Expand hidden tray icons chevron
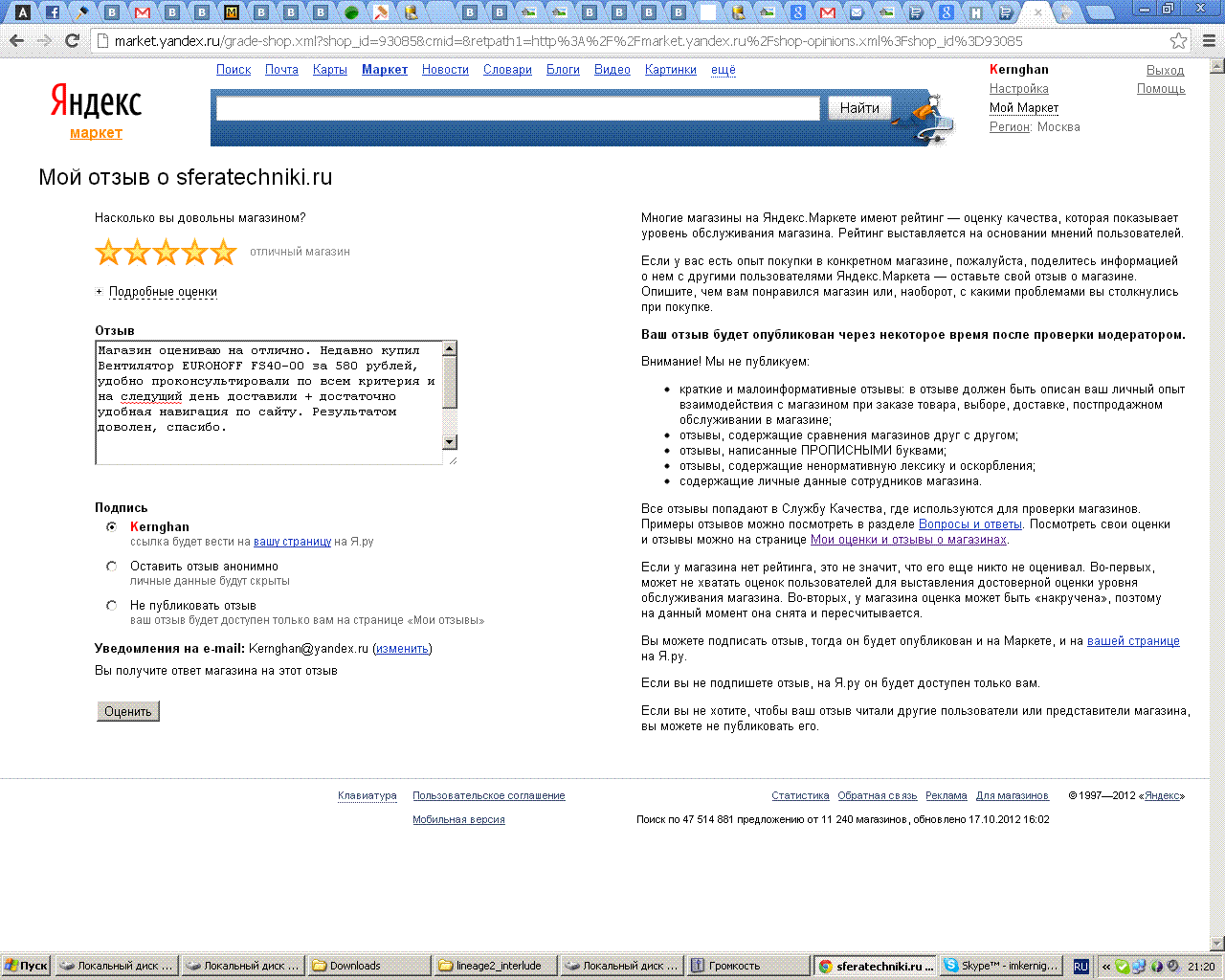1225x980 pixels. click(1106, 967)
